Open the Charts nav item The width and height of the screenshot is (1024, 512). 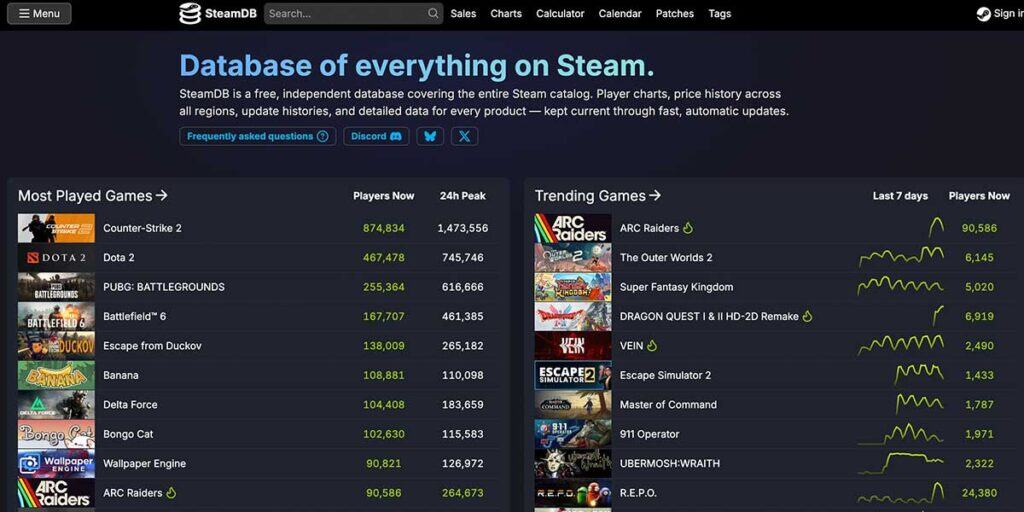(x=506, y=13)
